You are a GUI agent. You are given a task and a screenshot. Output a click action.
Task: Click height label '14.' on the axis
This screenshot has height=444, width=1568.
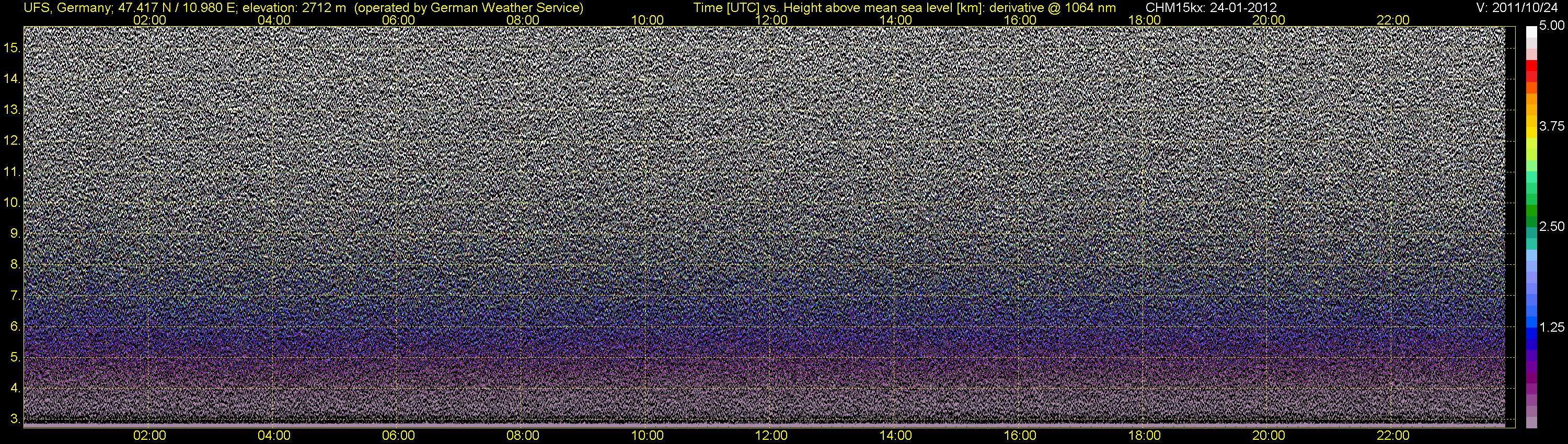coord(12,80)
